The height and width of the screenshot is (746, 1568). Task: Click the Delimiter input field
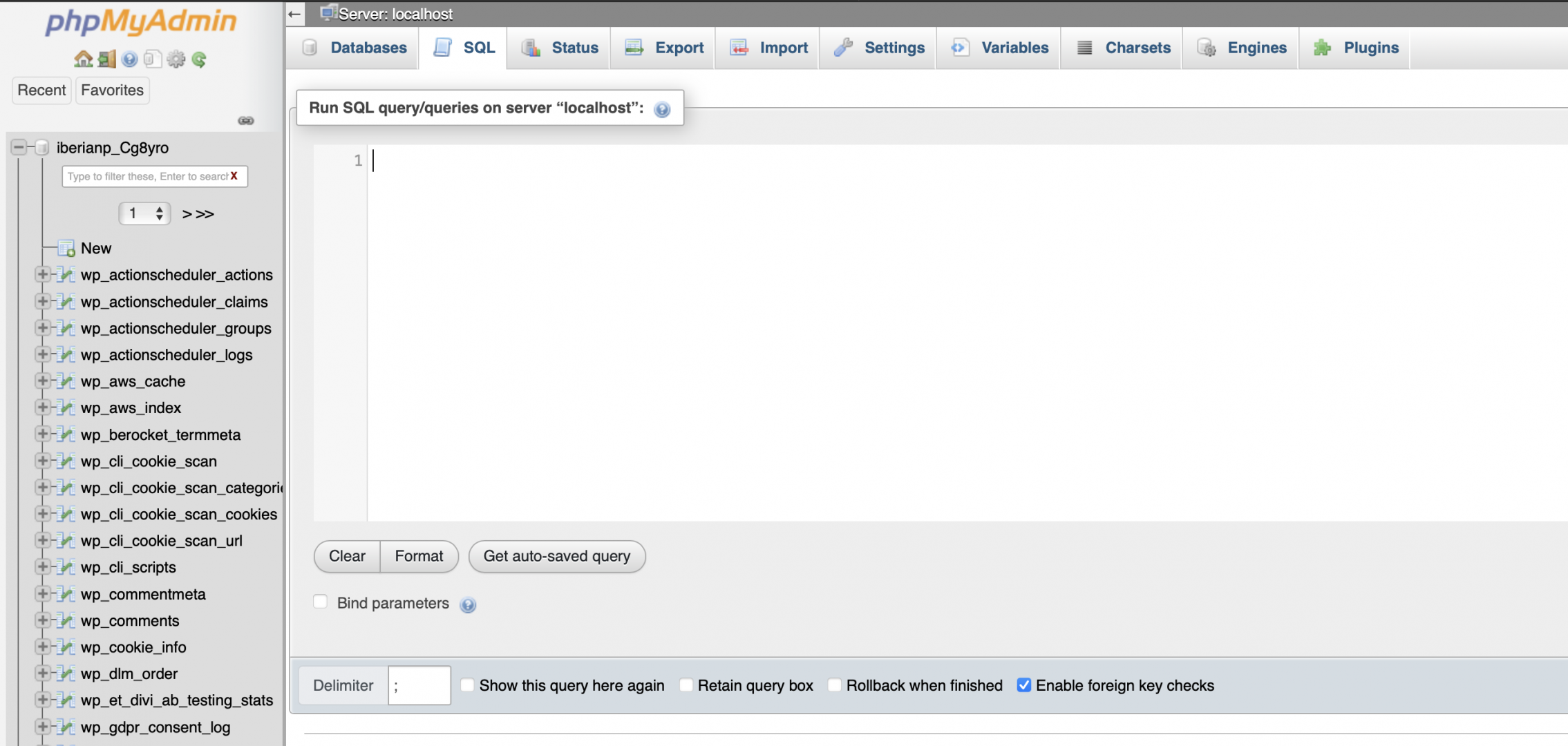419,685
